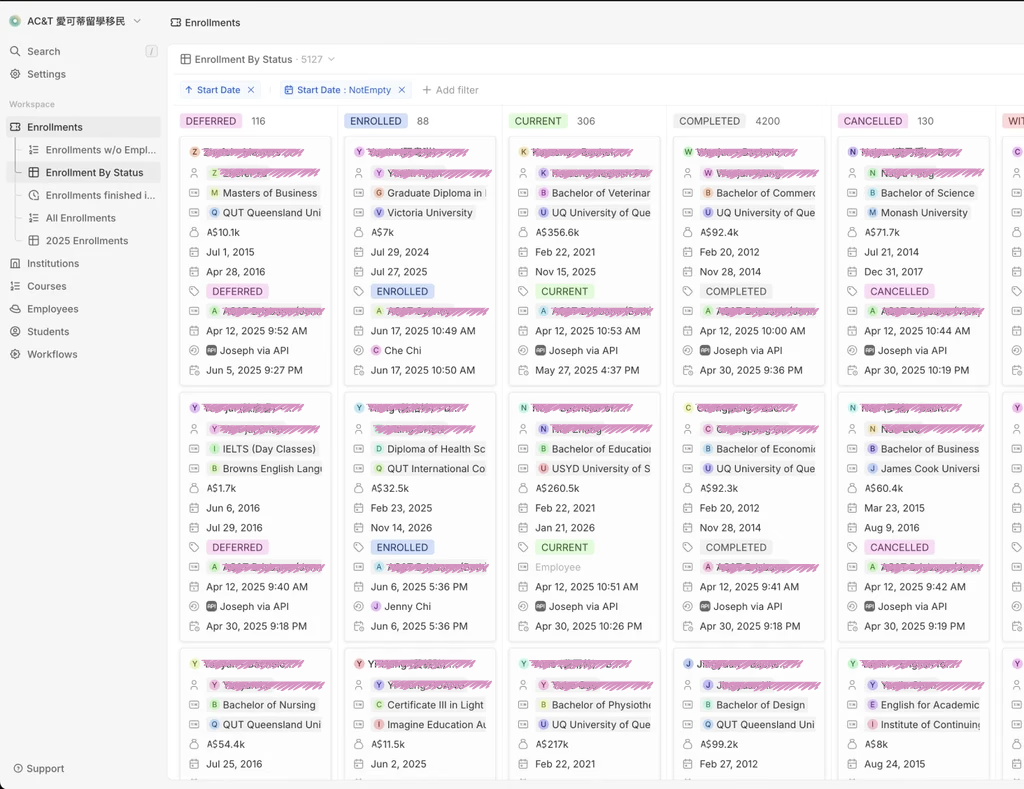This screenshot has width=1024, height=789.
Task: Click the DEFERRED column header tag
Action: (211, 121)
